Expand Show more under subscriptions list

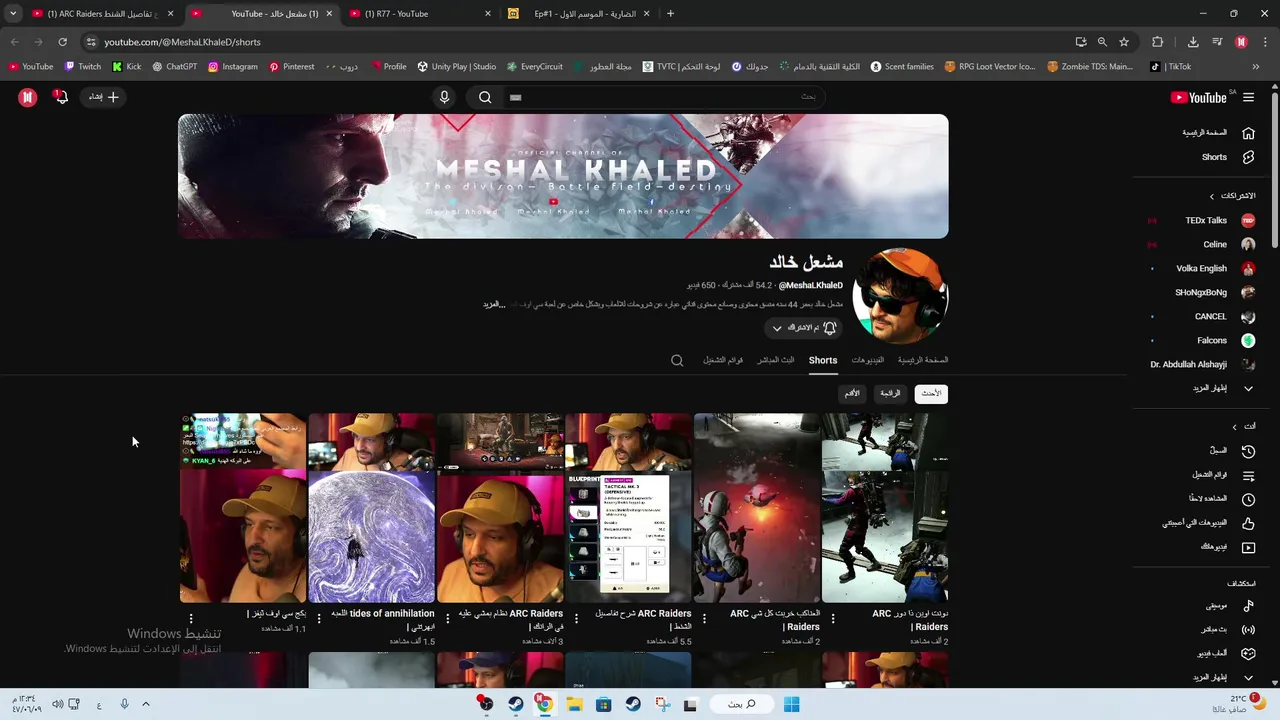point(1222,388)
